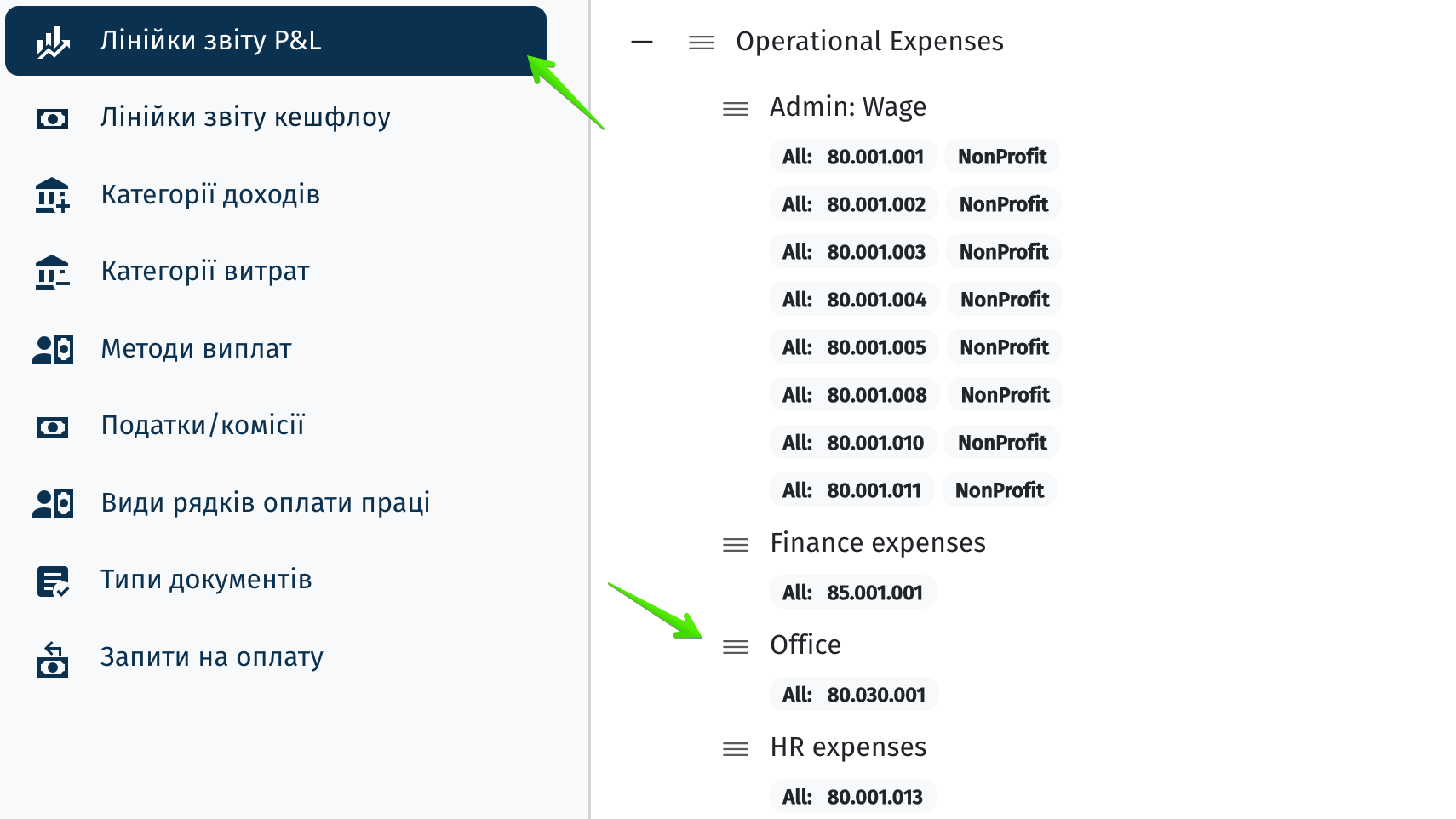The image size is (1456, 819).
Task: Click the expense categories bank icon
Action: pyautogui.click(x=53, y=272)
